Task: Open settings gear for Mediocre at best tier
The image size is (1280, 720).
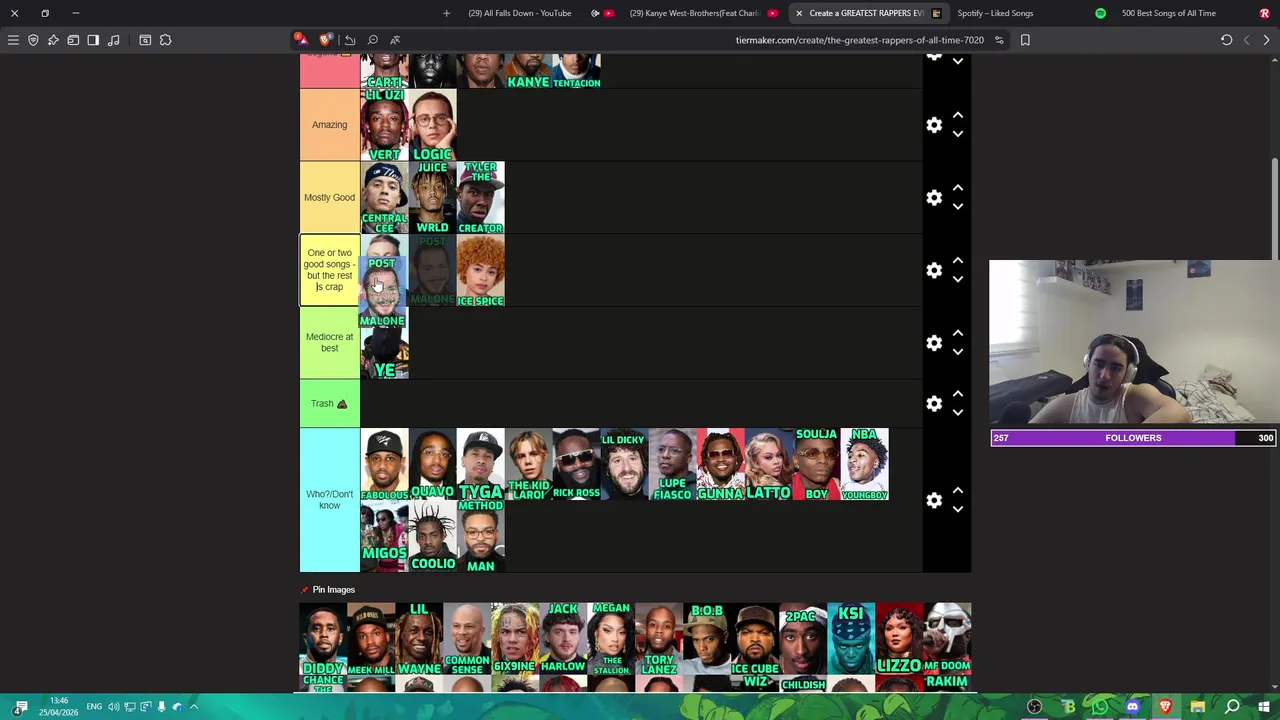Action: [x=934, y=343]
